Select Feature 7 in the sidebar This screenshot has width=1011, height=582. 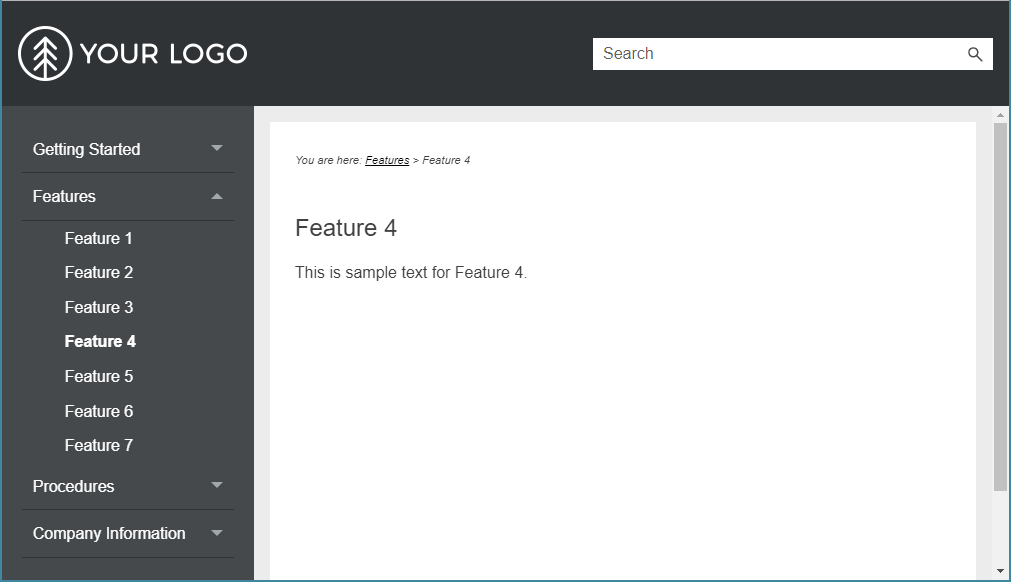point(99,445)
